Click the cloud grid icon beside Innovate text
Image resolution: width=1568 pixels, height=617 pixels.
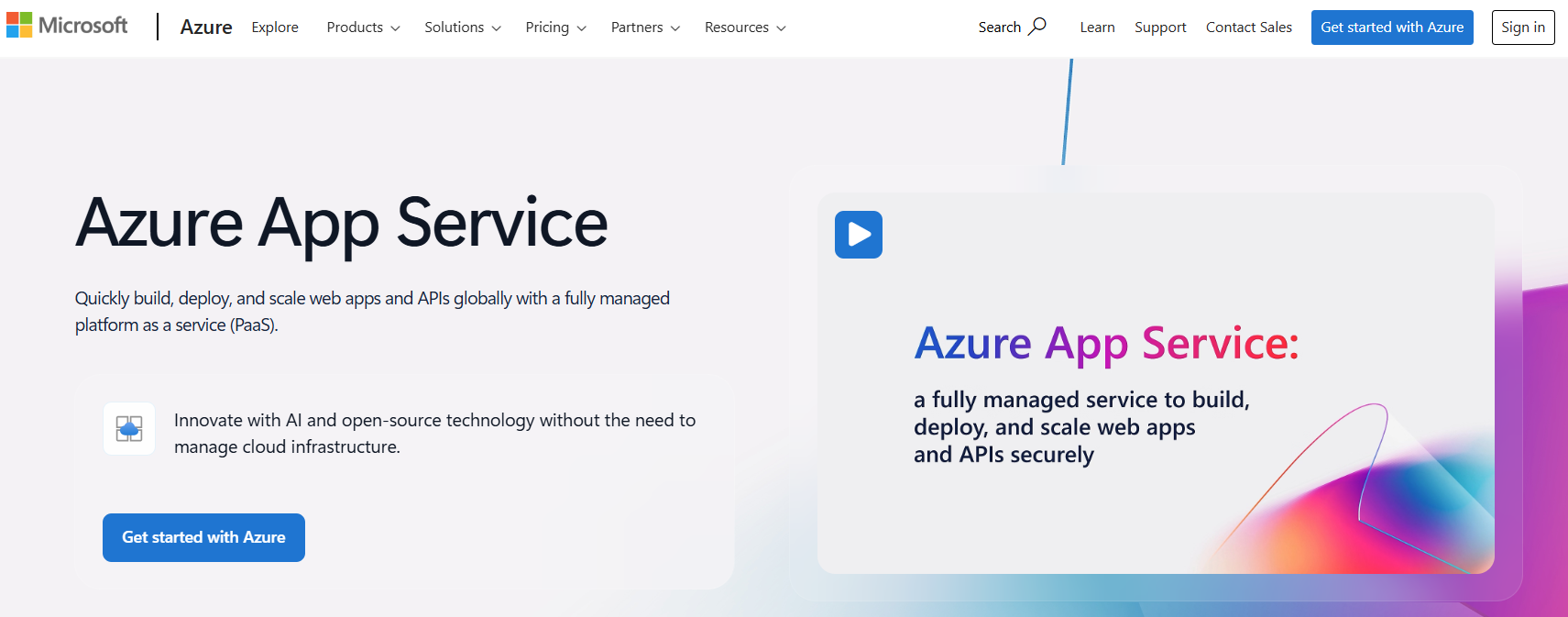[x=129, y=428]
